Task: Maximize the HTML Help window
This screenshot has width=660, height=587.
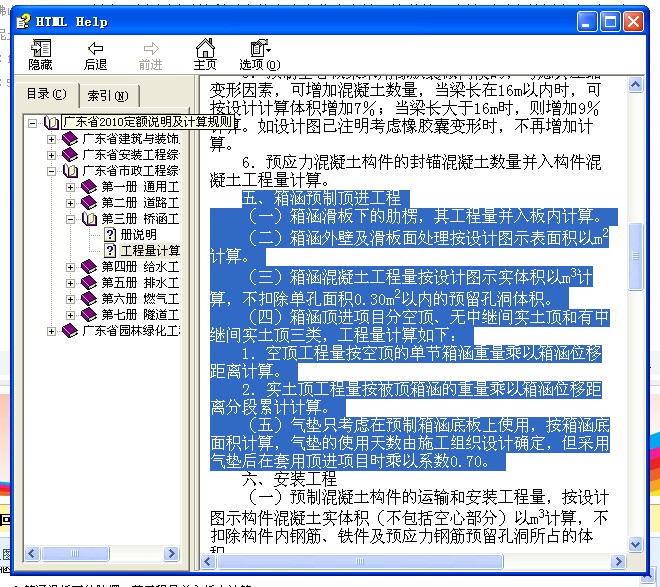Action: click(x=610, y=21)
